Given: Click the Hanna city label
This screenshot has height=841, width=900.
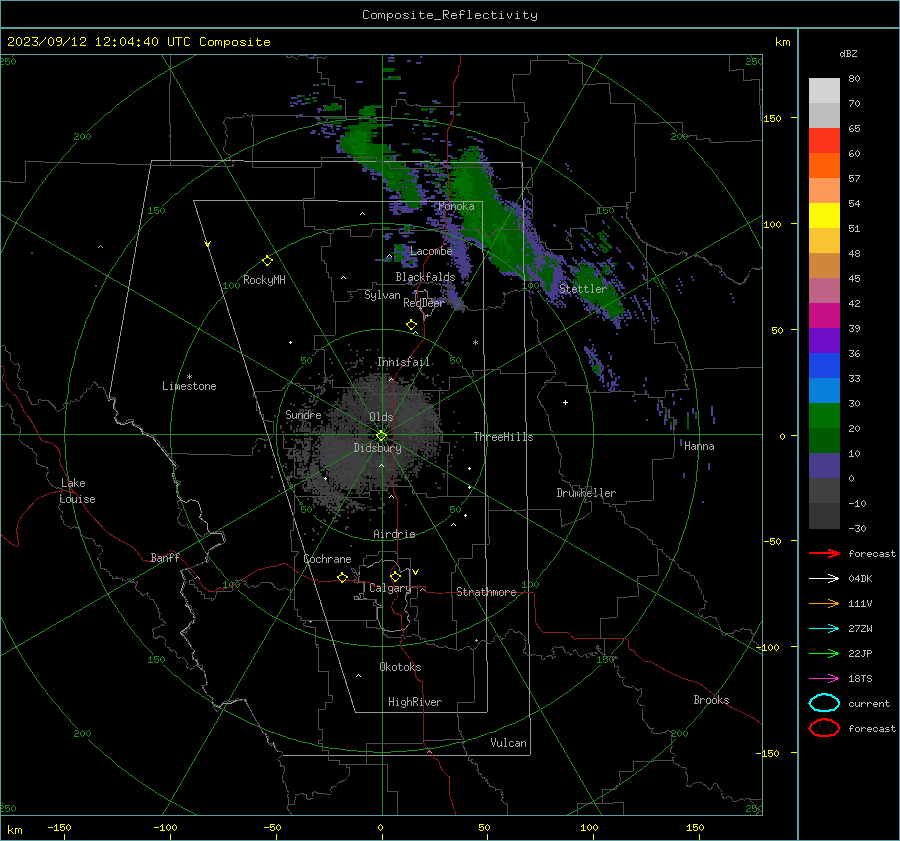Looking at the screenshot, I should (699, 446).
